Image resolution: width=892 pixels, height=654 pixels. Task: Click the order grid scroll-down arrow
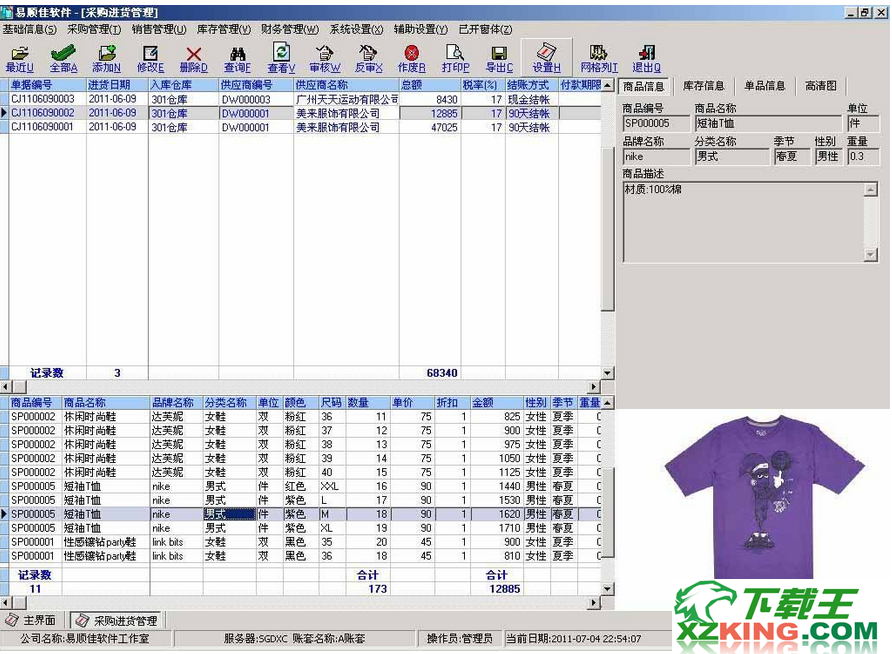[x=608, y=373]
